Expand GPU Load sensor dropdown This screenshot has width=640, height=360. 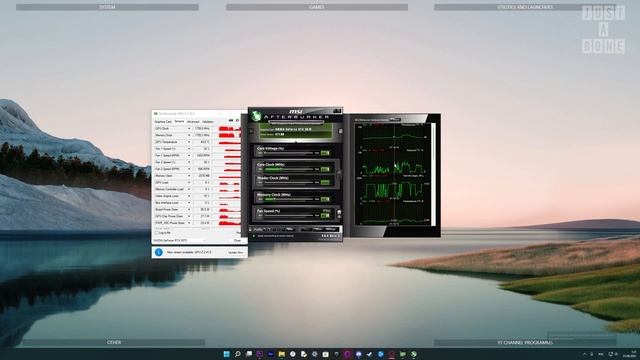[x=189, y=182]
